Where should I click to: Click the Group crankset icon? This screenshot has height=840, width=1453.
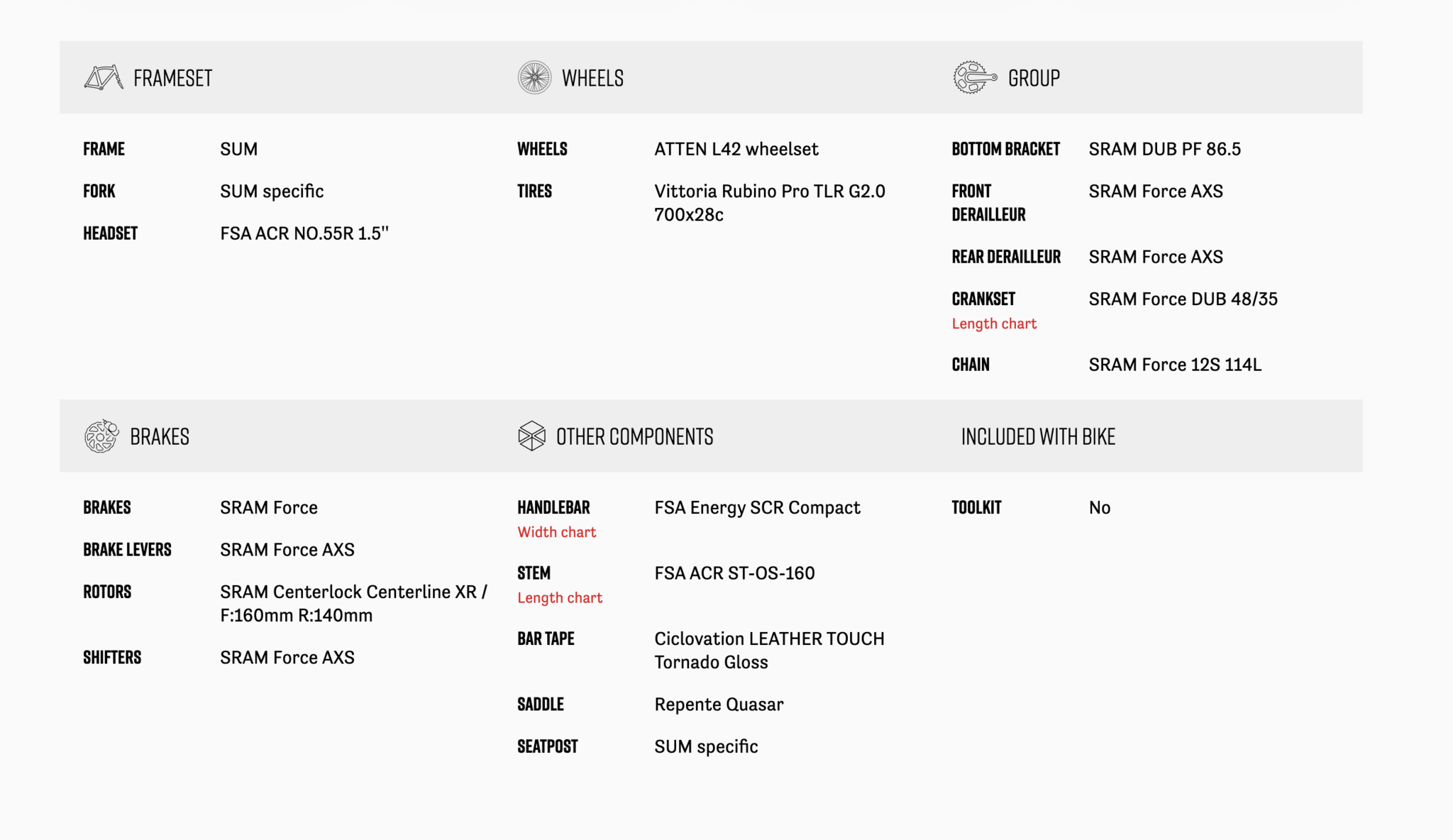975,77
